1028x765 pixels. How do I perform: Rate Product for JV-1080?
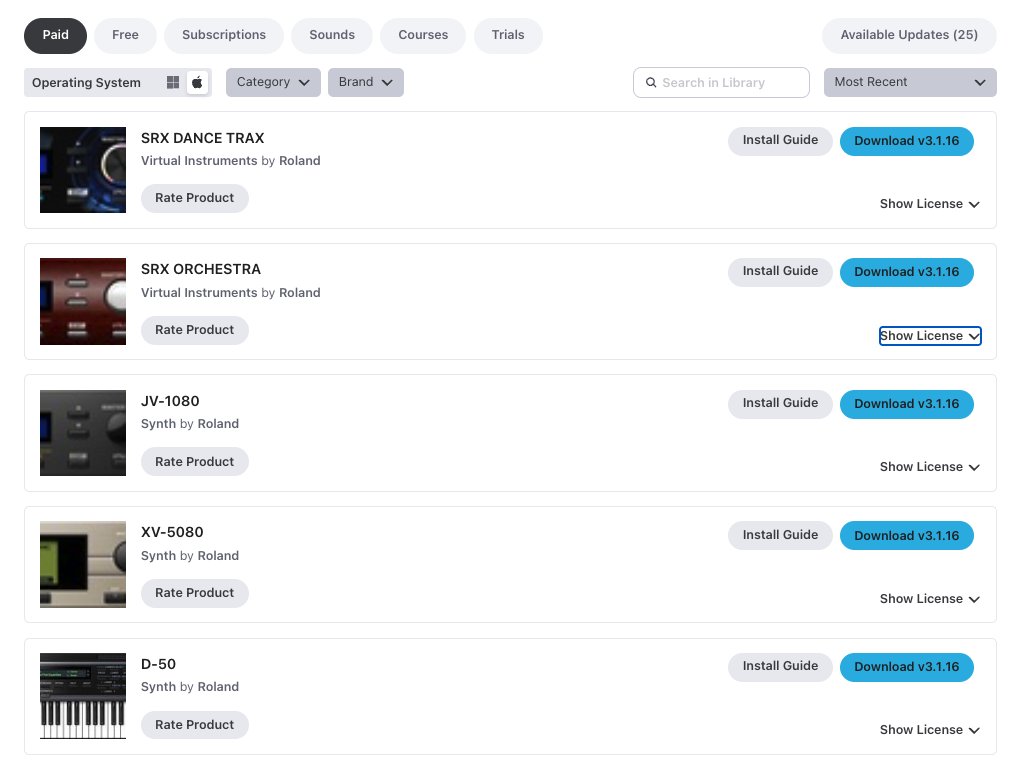pos(195,461)
